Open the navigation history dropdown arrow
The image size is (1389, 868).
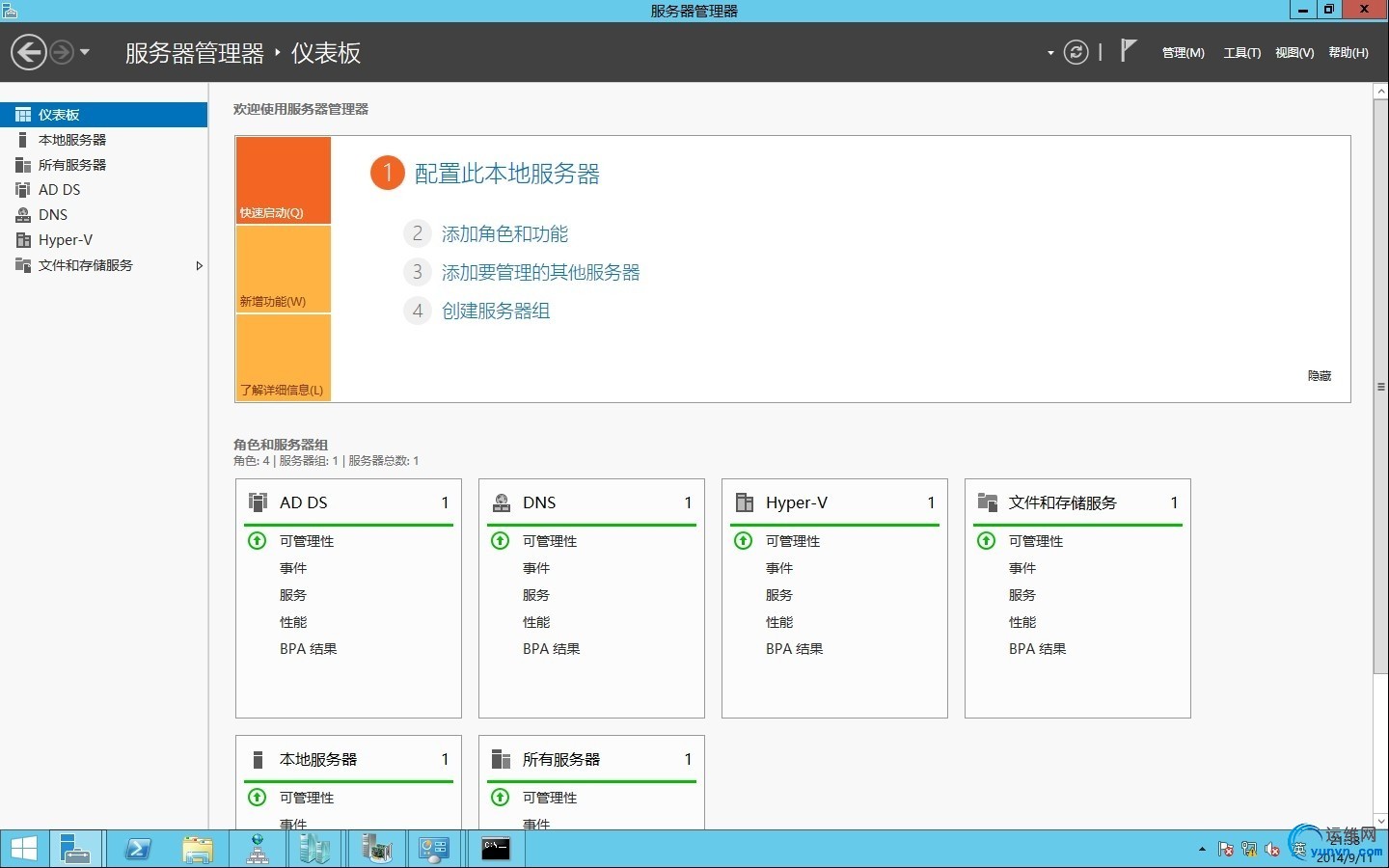point(85,52)
